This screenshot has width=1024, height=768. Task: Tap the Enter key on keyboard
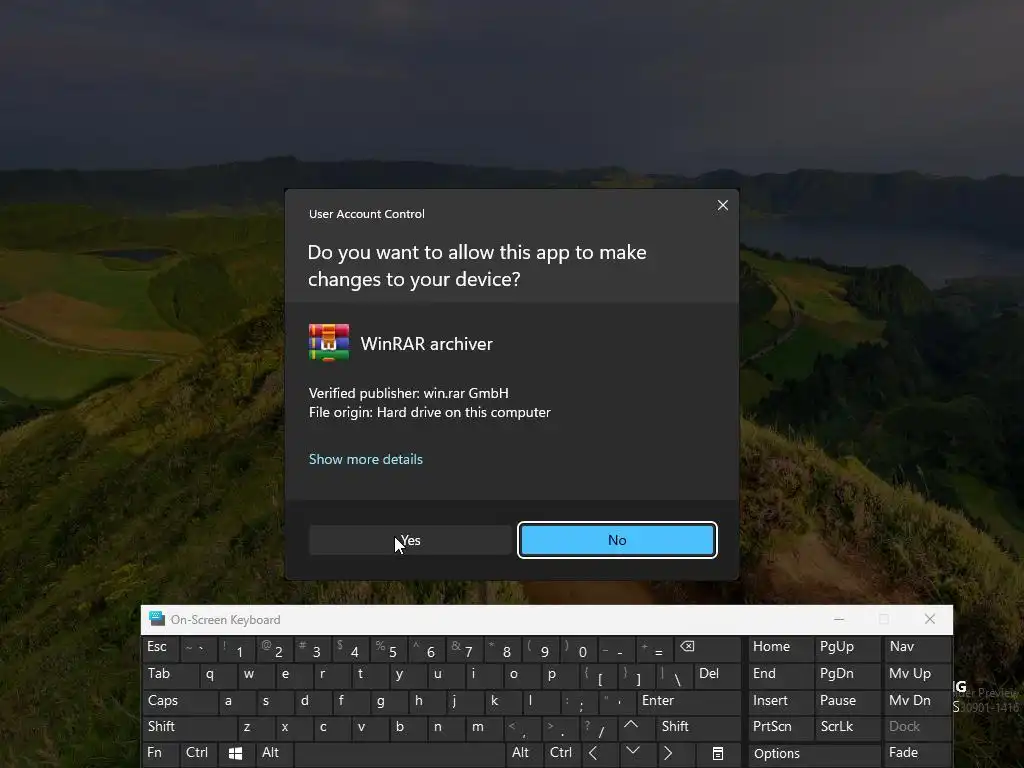[x=689, y=701]
